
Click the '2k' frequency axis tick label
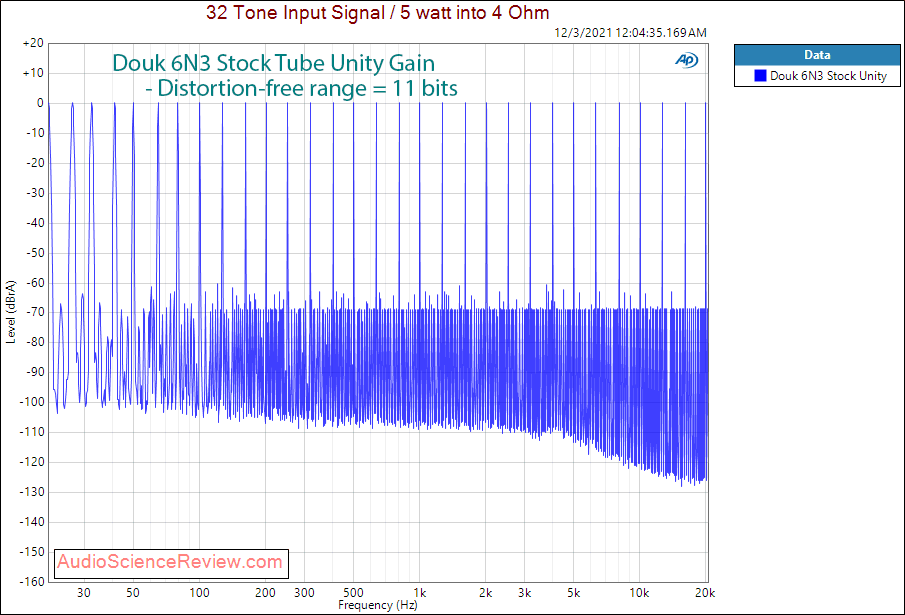point(485,593)
